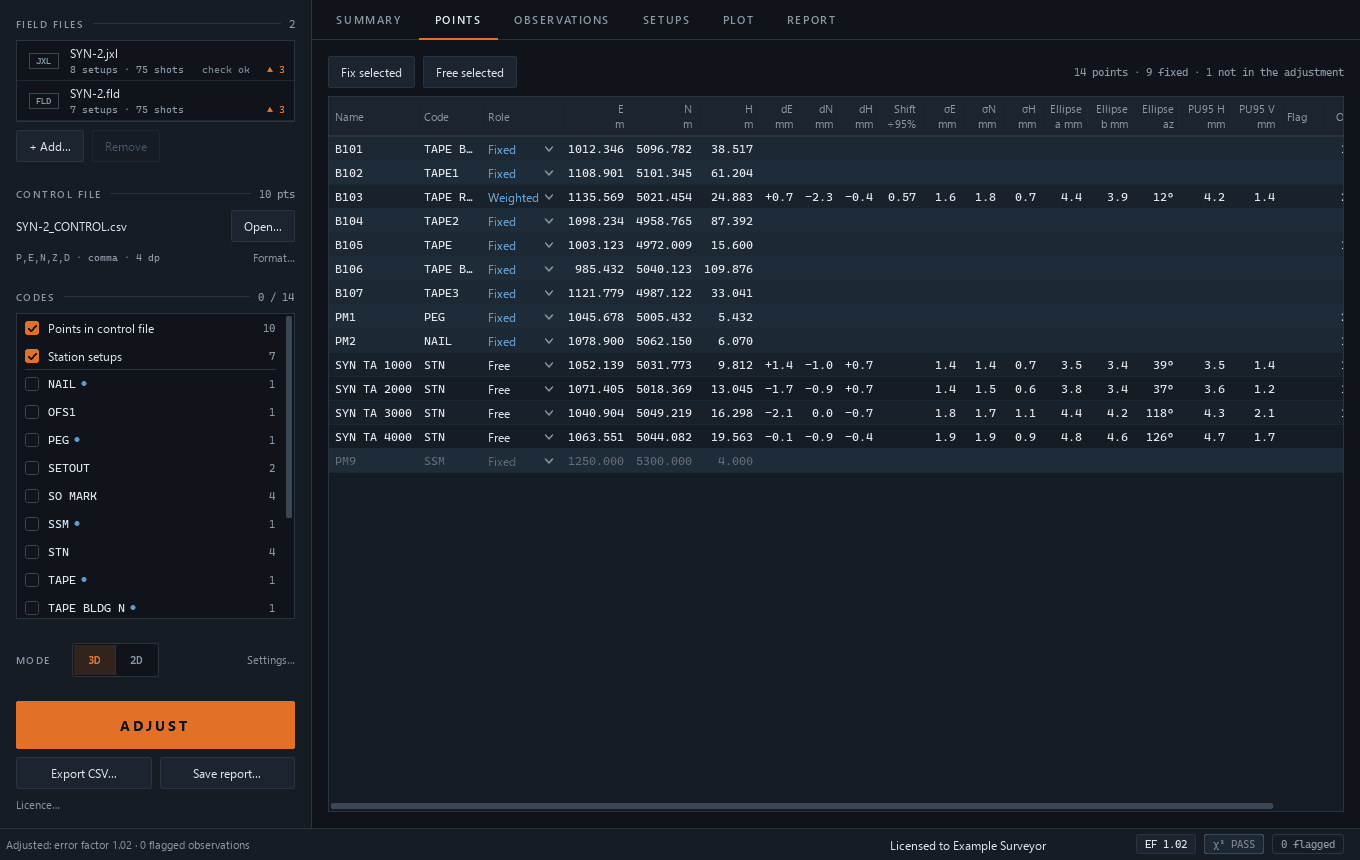Click Save report...
This screenshot has height=860, width=1360.
pyautogui.click(x=227, y=773)
